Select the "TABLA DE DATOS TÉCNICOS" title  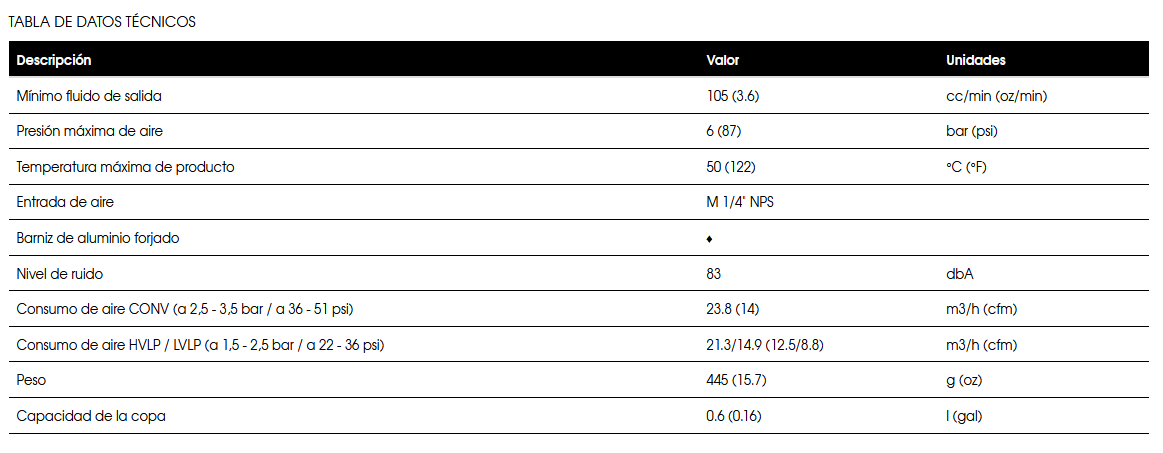tap(102, 22)
